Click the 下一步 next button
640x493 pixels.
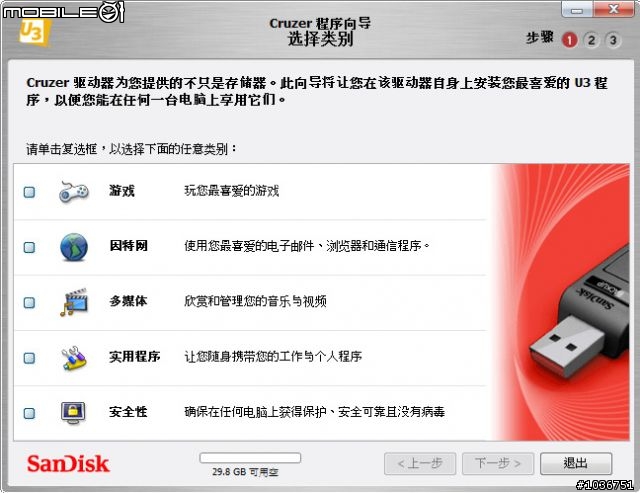click(x=498, y=464)
